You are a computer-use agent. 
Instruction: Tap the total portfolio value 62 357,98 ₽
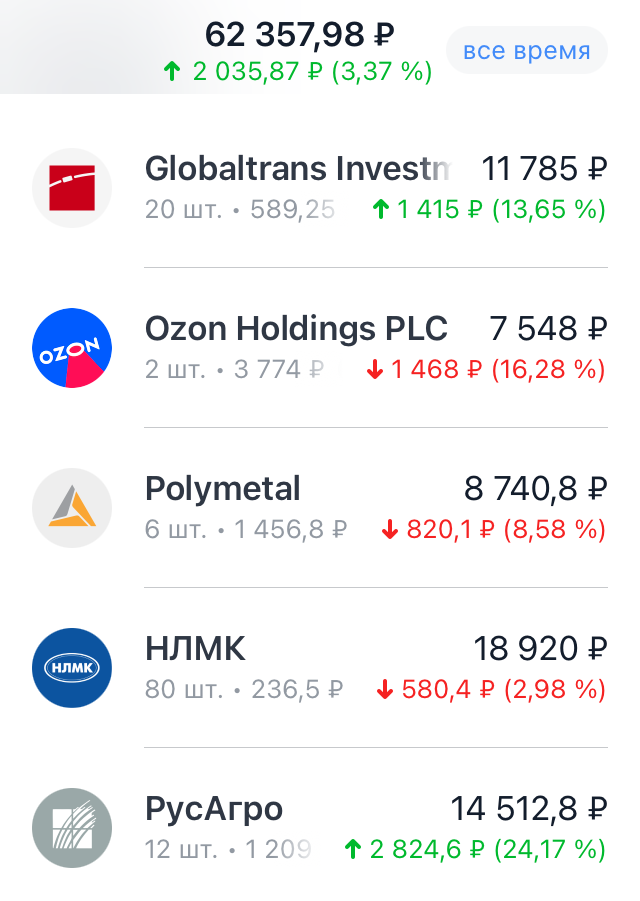click(299, 34)
